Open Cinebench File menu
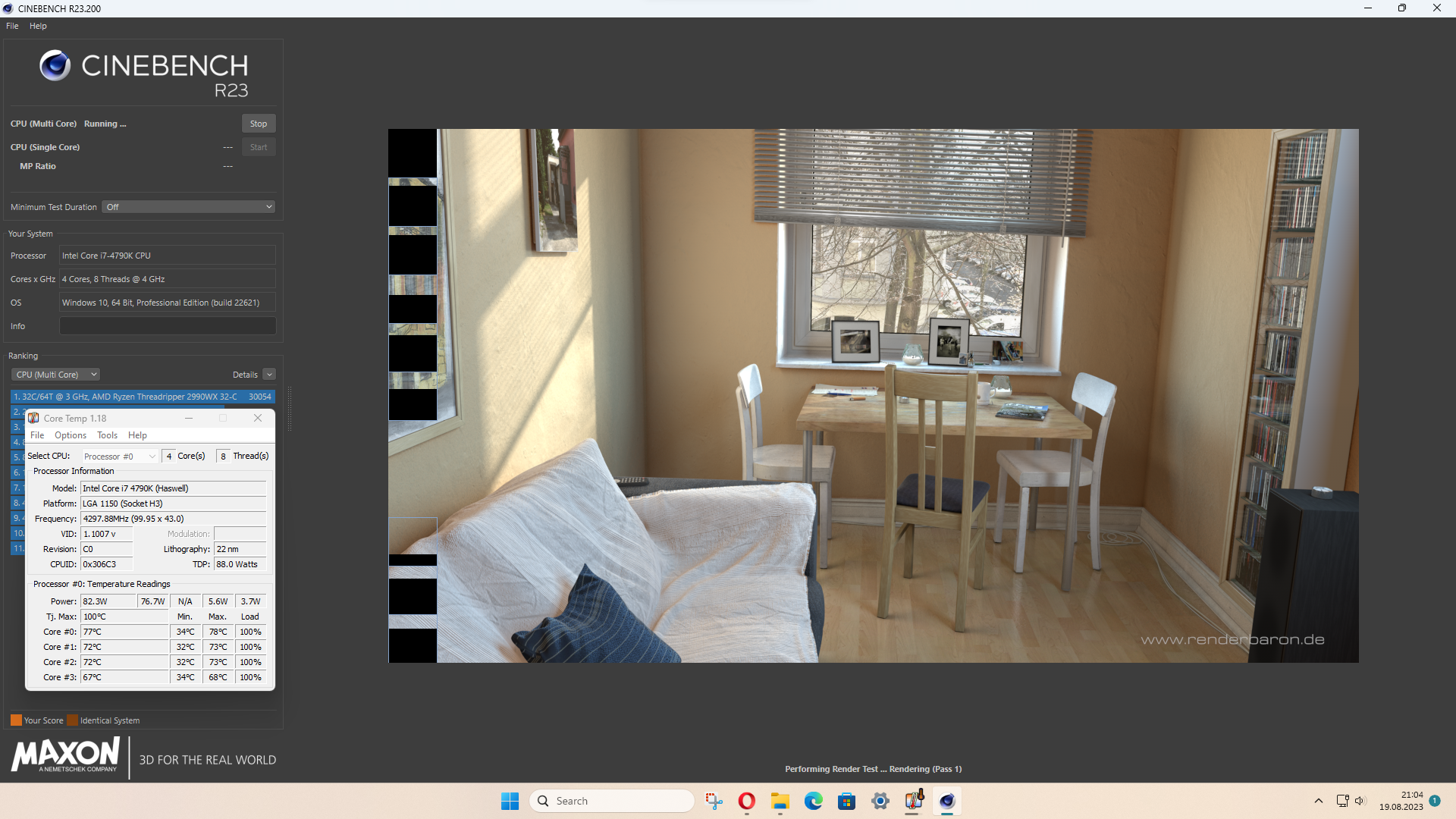The height and width of the screenshot is (819, 1456). [12, 26]
